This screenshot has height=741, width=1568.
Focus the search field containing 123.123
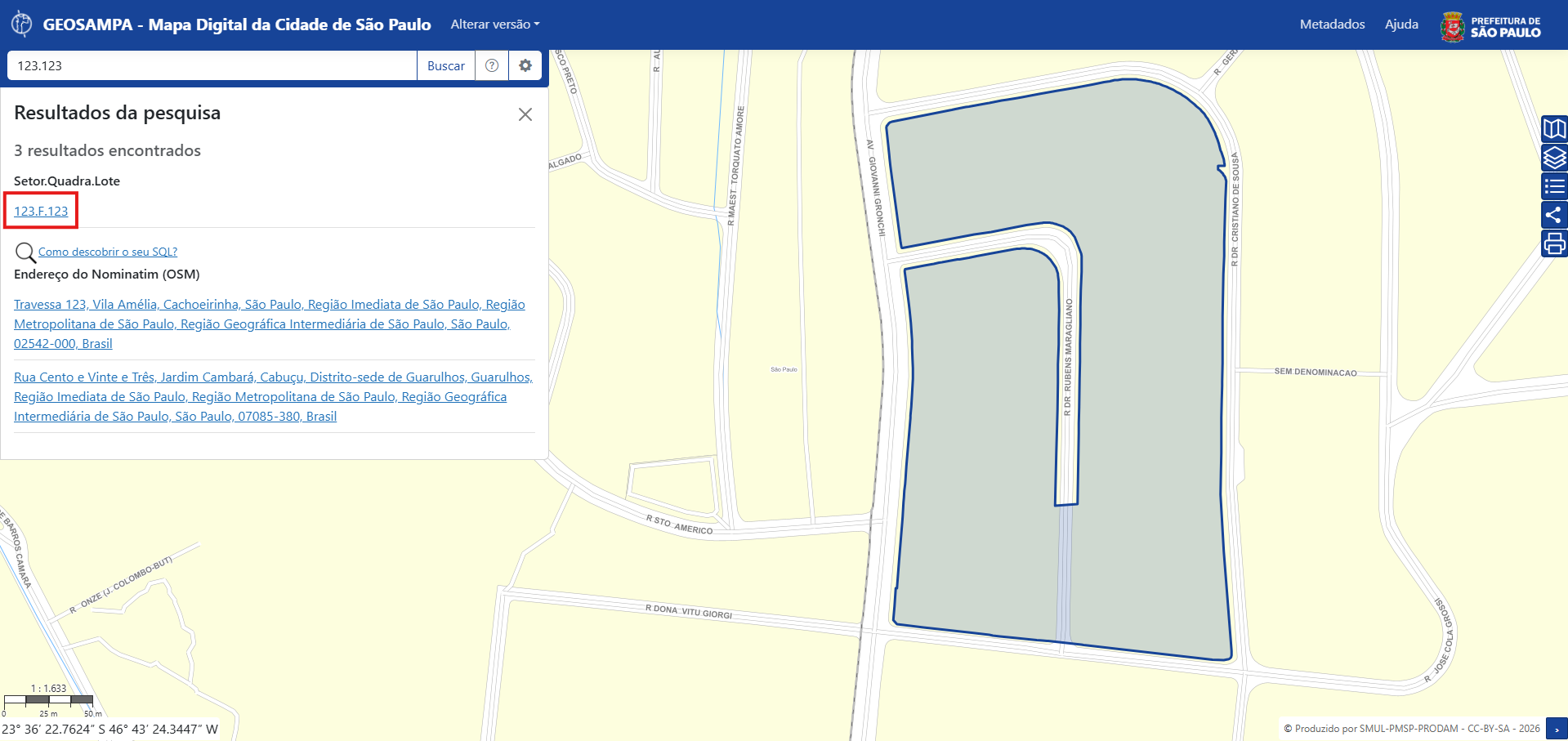[212, 65]
